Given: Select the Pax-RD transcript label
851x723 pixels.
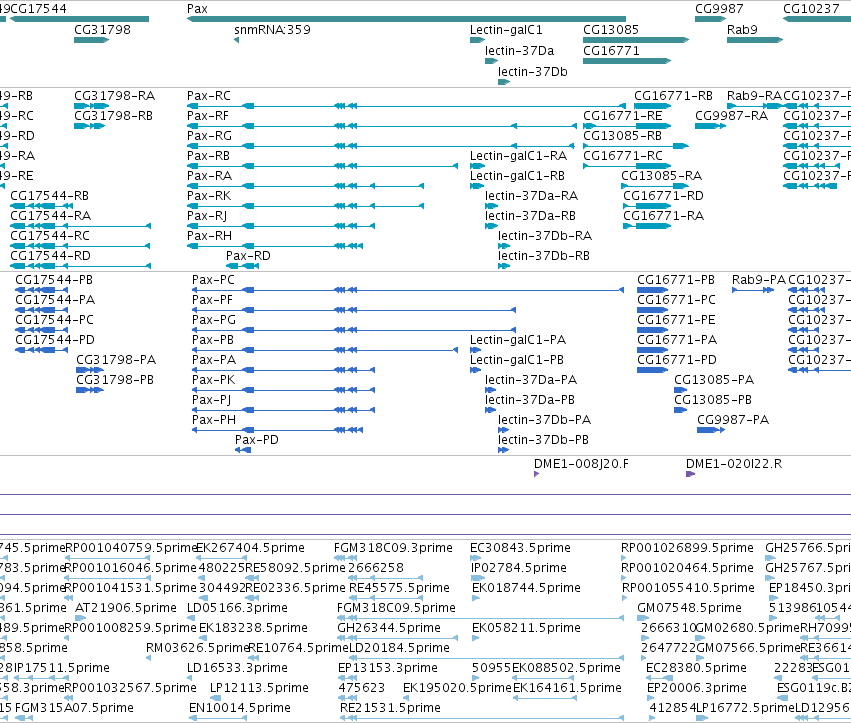Looking at the screenshot, I should [x=248, y=256].
